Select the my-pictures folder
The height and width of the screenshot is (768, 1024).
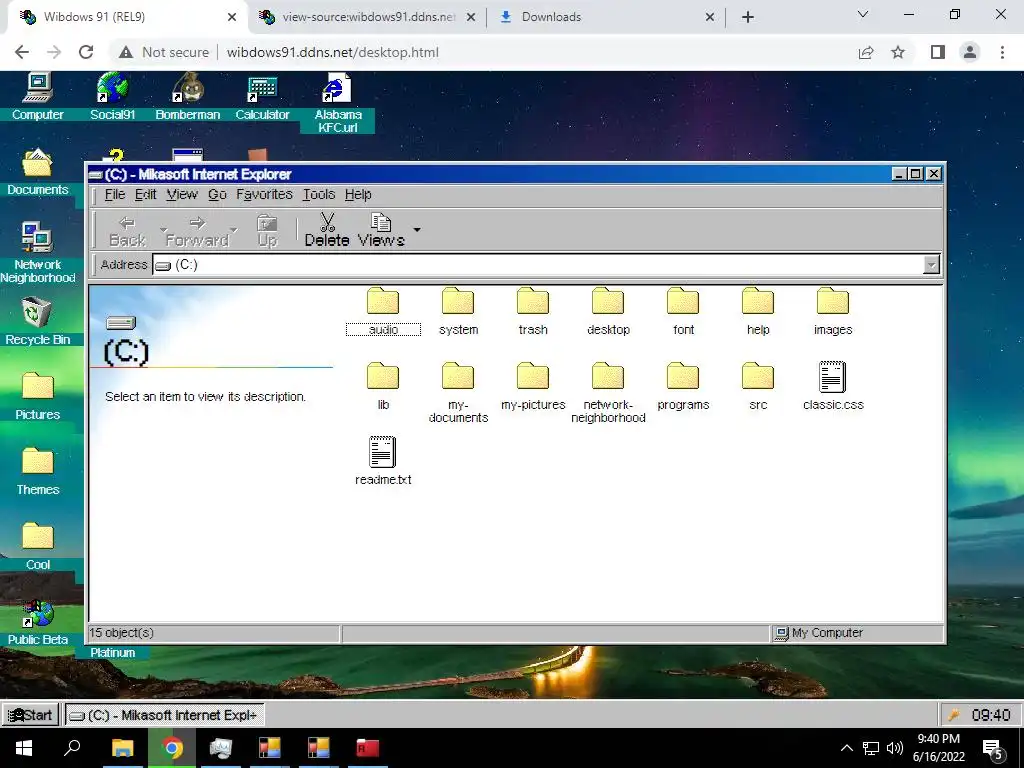pos(533,387)
